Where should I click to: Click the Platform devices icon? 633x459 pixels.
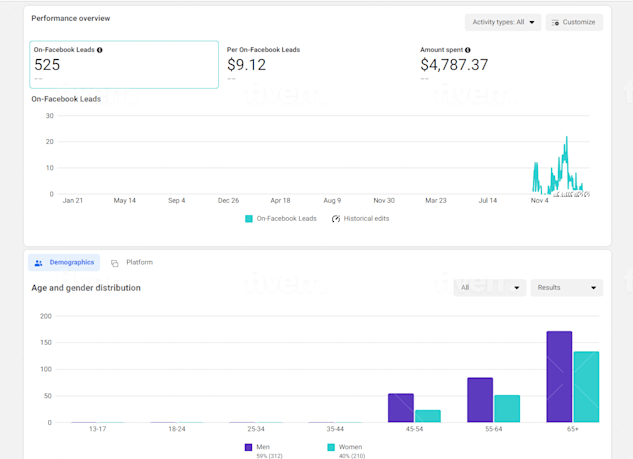pos(115,263)
